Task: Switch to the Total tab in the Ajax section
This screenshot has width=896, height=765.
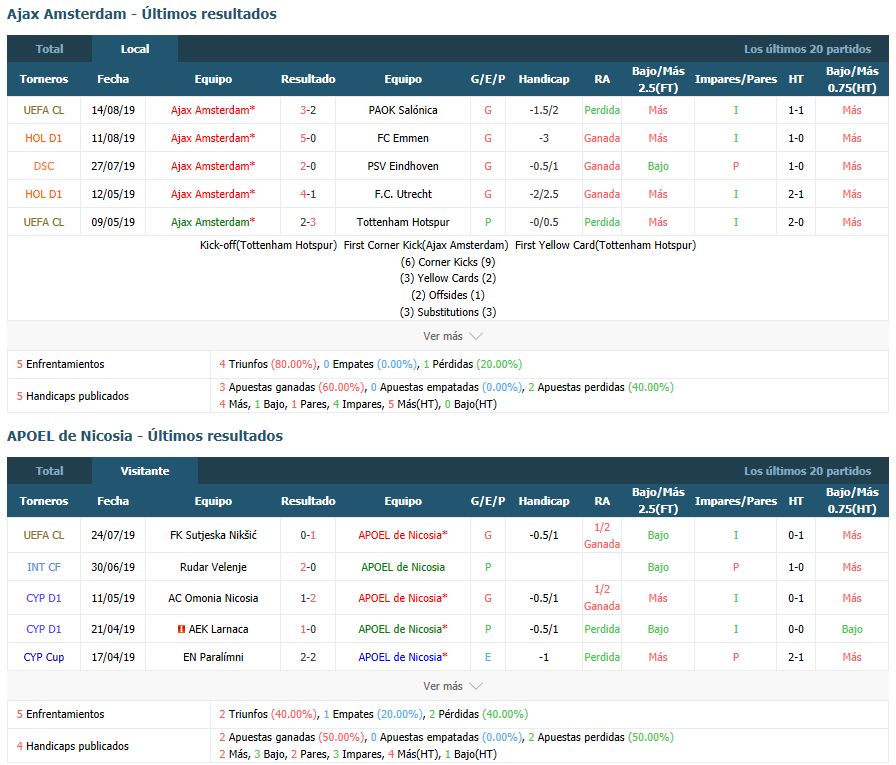Action: click(50, 49)
